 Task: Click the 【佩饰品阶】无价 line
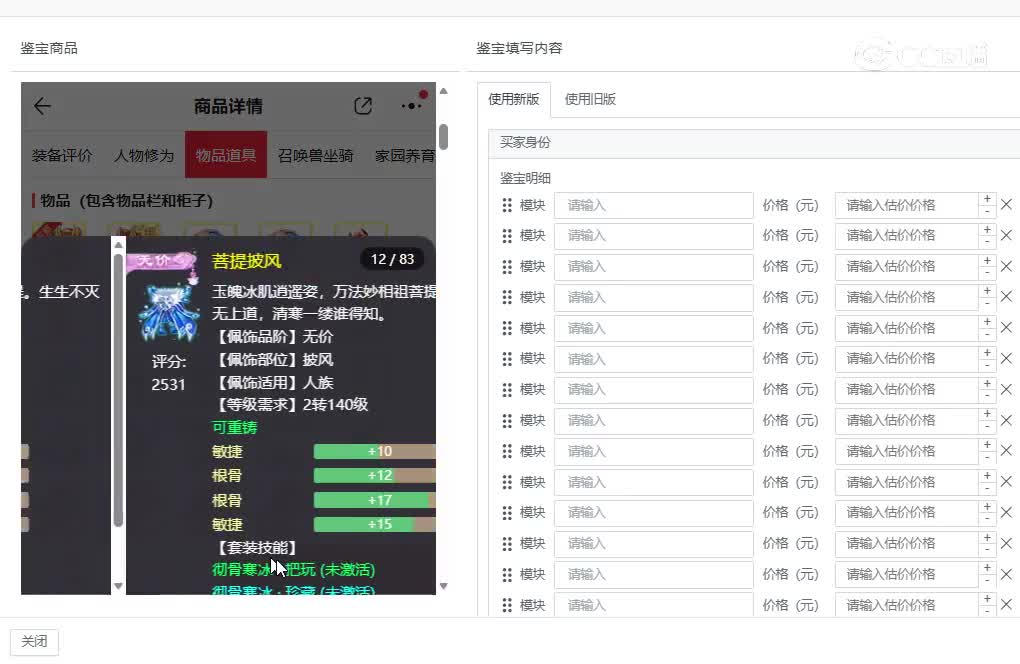(x=273, y=336)
